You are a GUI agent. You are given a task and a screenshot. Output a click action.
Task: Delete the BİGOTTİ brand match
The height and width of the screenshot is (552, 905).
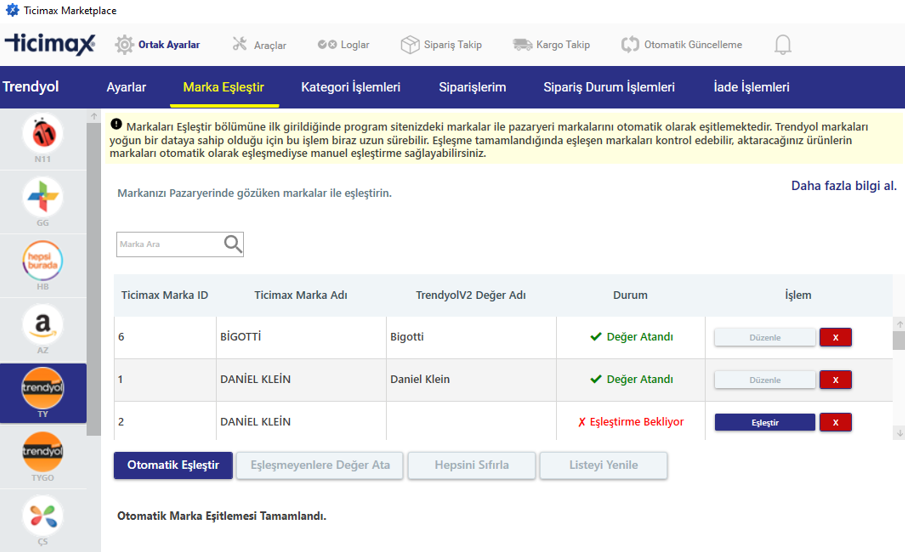835,337
